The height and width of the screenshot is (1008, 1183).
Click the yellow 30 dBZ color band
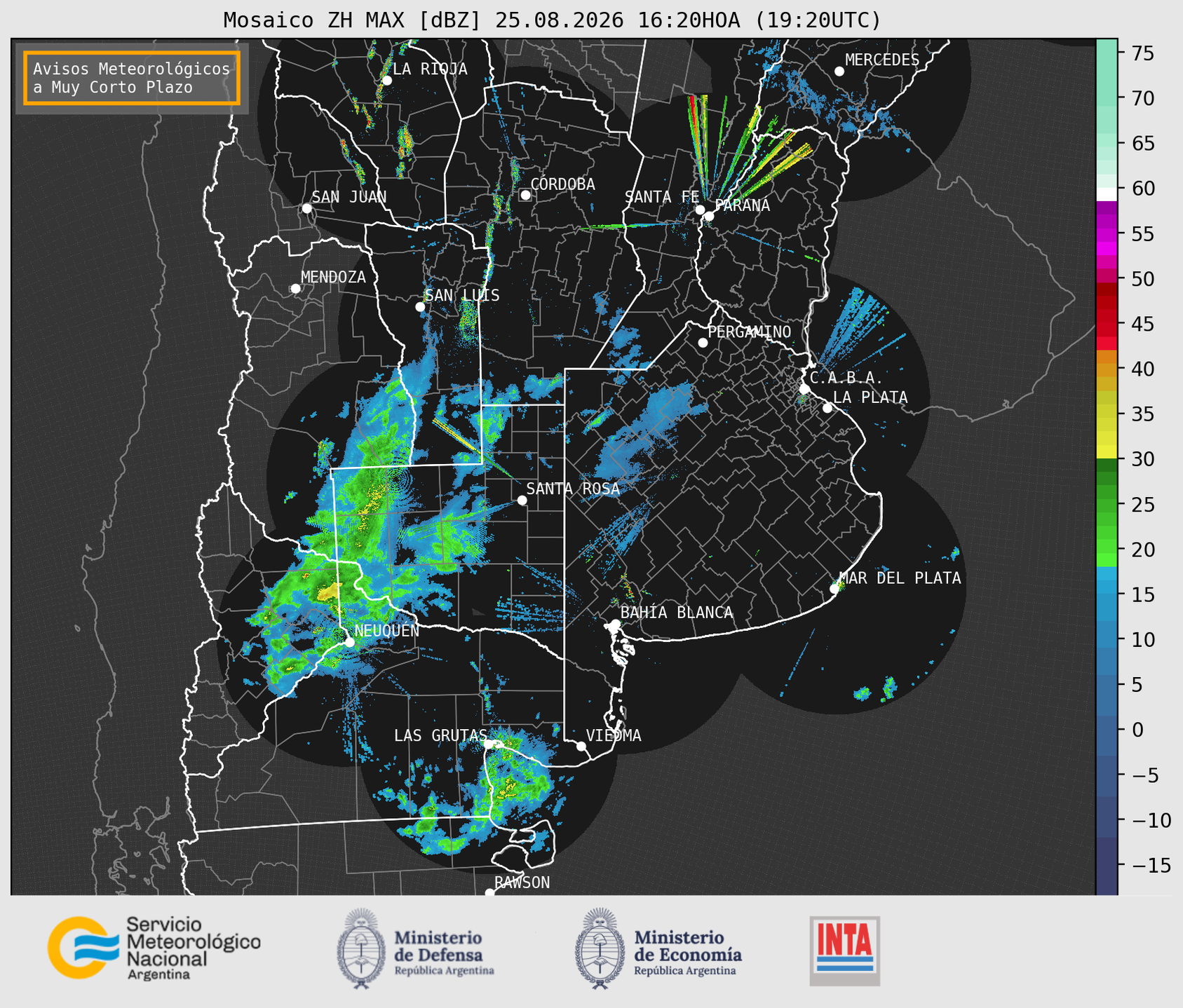(1107, 454)
